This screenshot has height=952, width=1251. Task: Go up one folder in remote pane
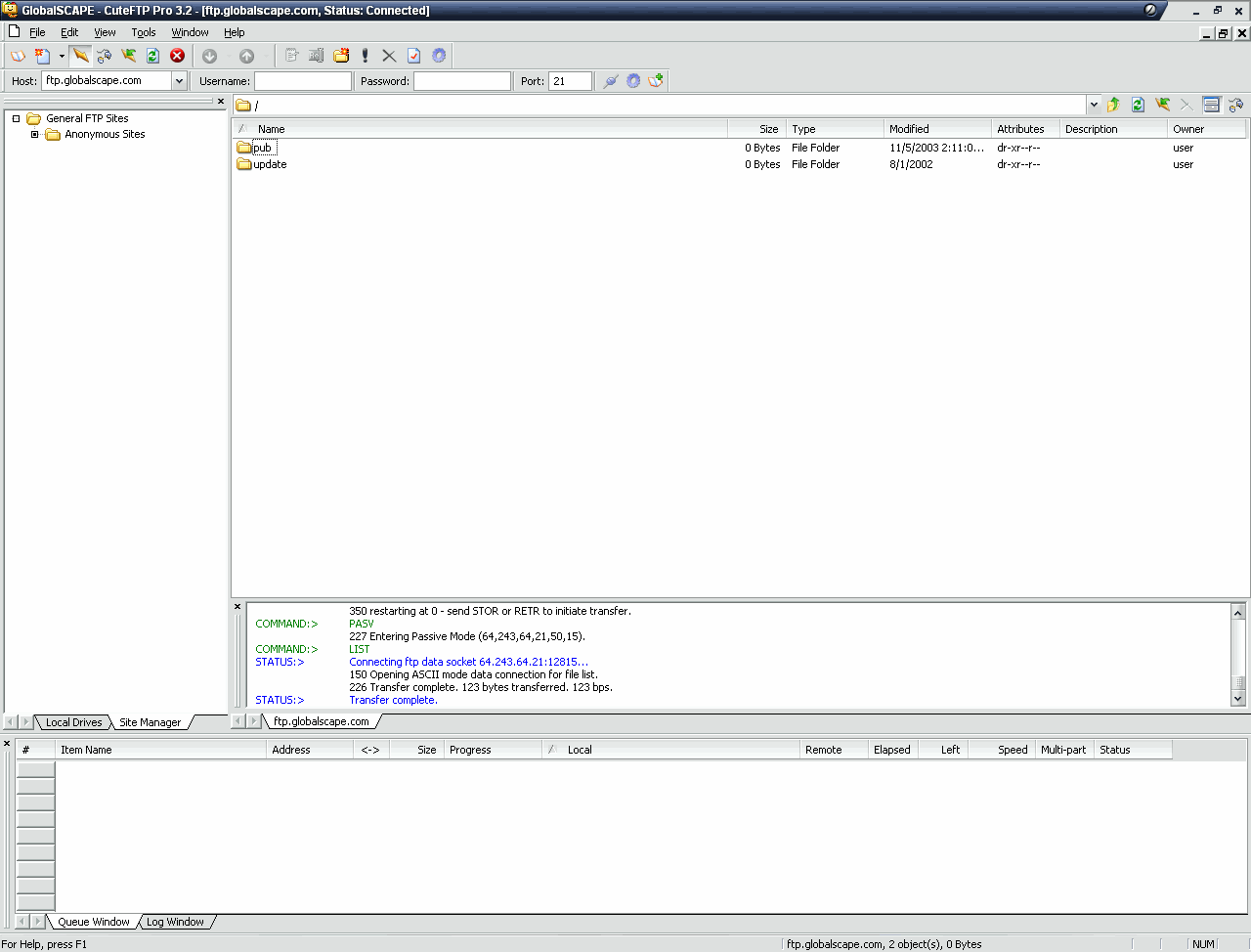point(1113,105)
